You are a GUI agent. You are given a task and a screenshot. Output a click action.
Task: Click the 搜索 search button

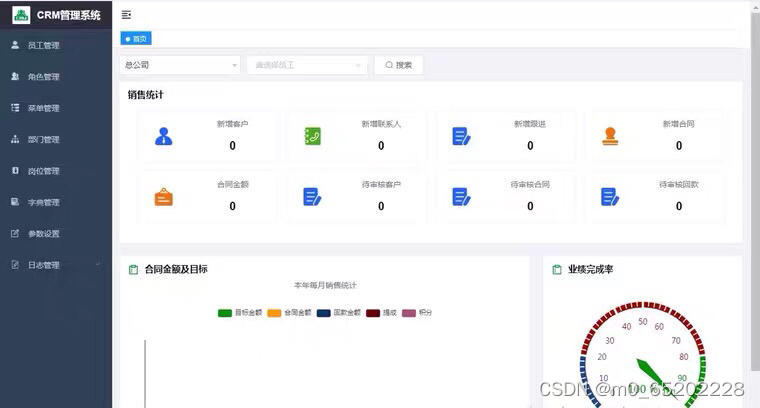point(398,65)
